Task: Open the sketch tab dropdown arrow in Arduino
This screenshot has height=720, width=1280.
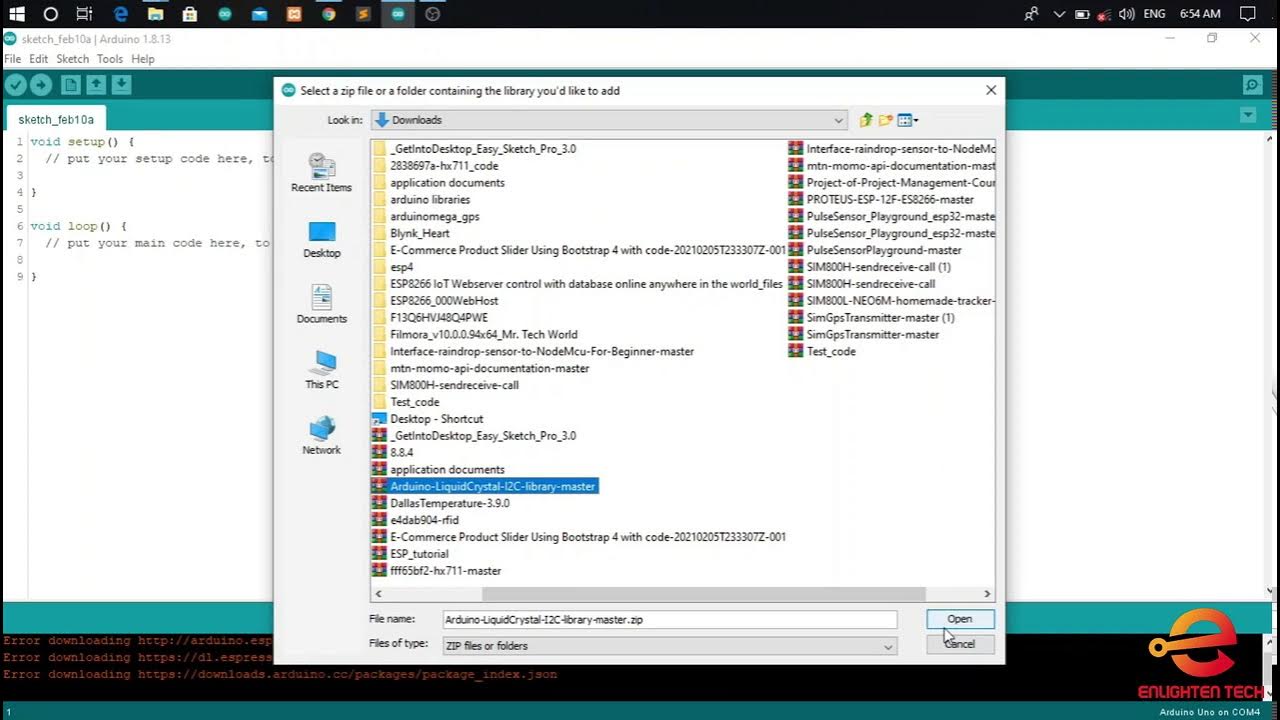Action: click(x=1248, y=116)
